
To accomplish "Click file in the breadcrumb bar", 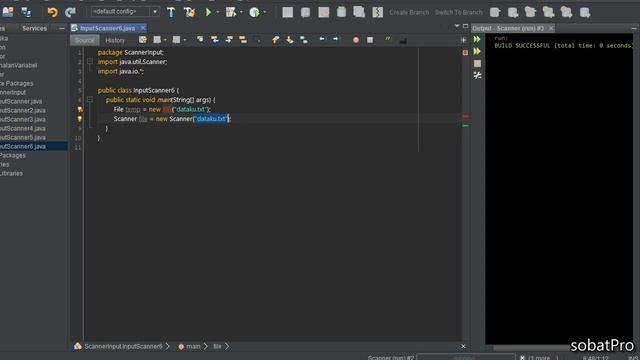I will 217,347.
